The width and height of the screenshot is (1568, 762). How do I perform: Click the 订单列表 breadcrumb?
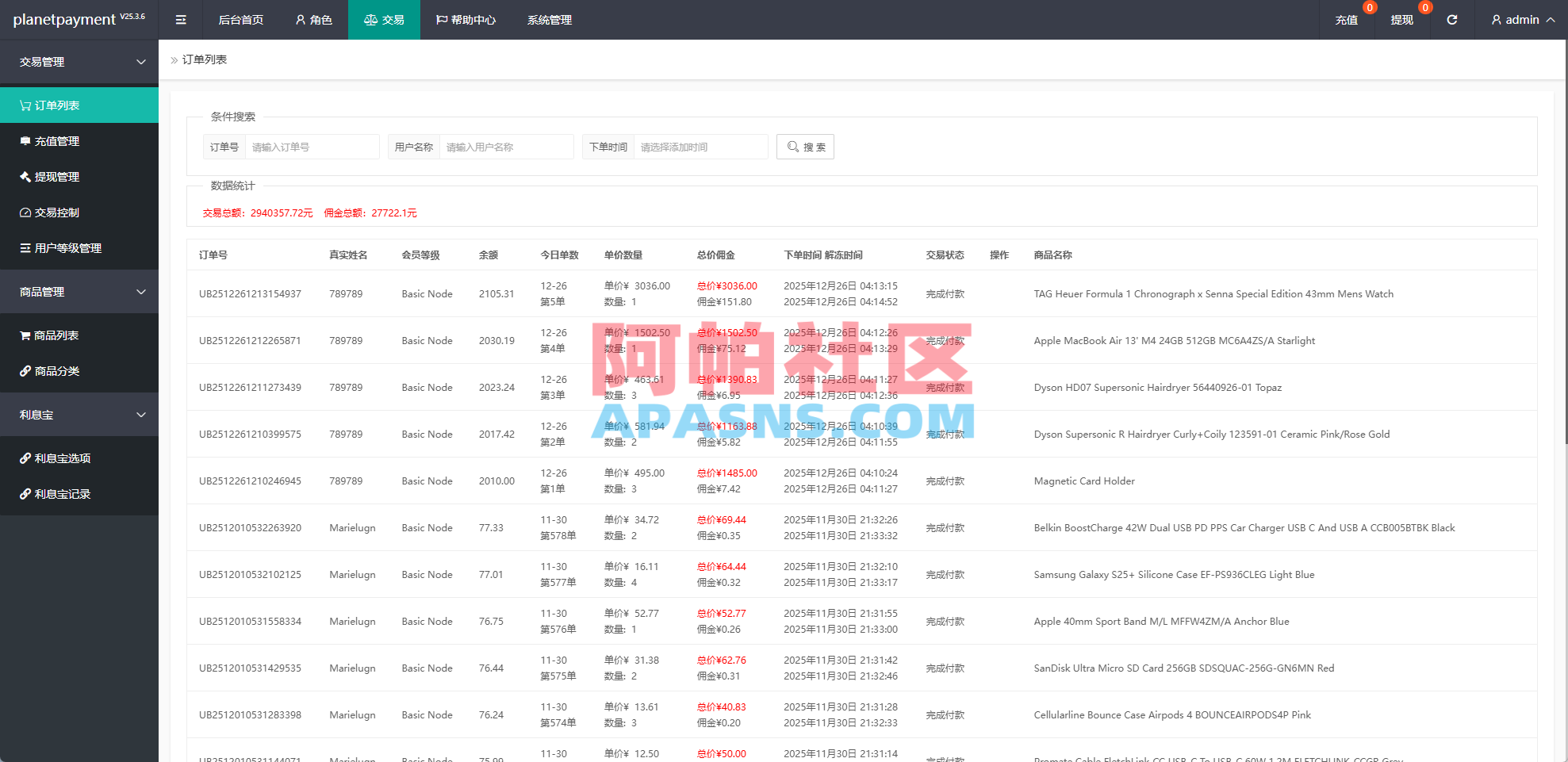pos(205,59)
